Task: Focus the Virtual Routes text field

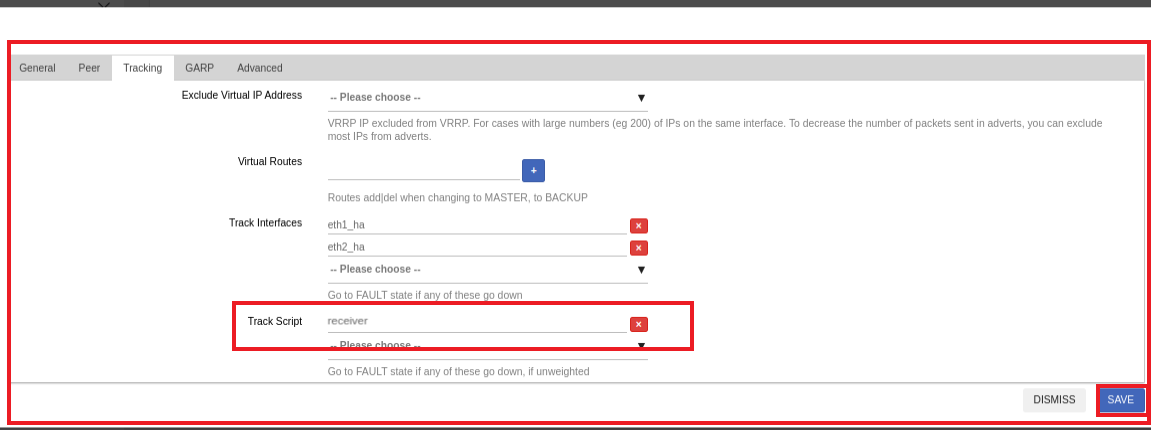Action: point(424,170)
